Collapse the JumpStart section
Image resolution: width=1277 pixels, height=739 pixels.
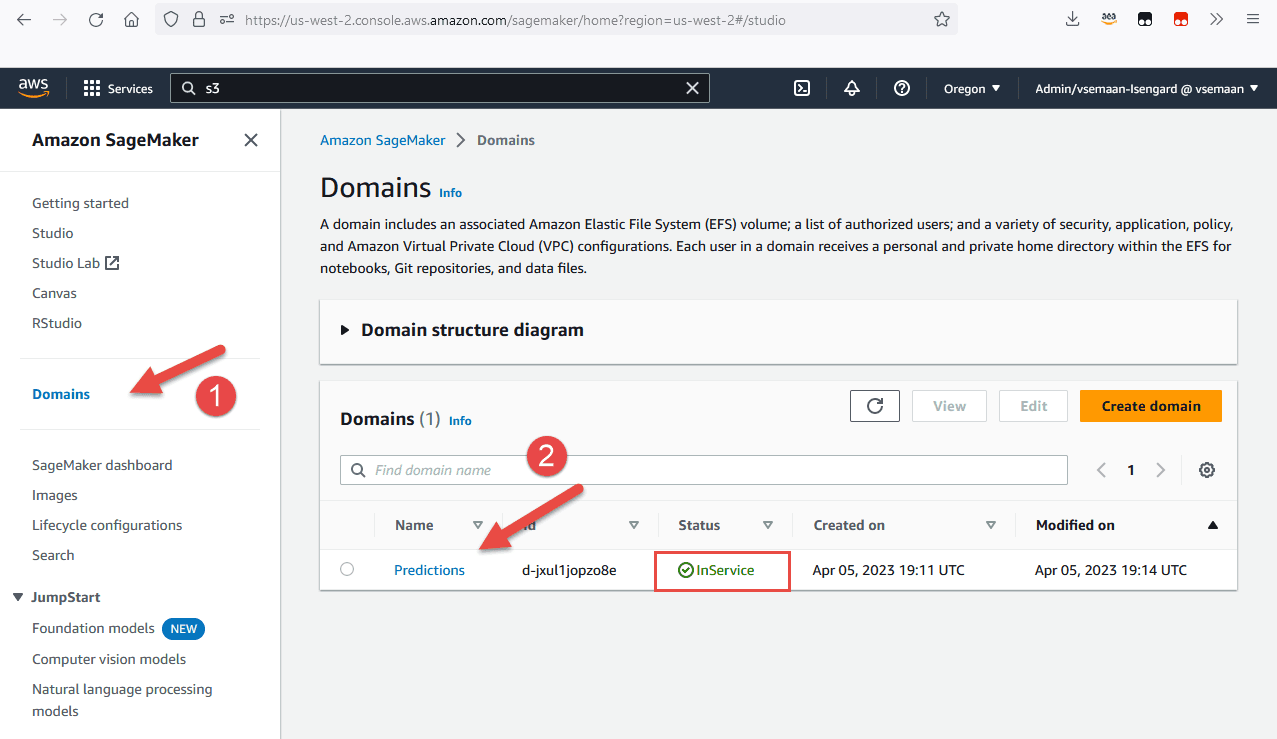point(18,597)
